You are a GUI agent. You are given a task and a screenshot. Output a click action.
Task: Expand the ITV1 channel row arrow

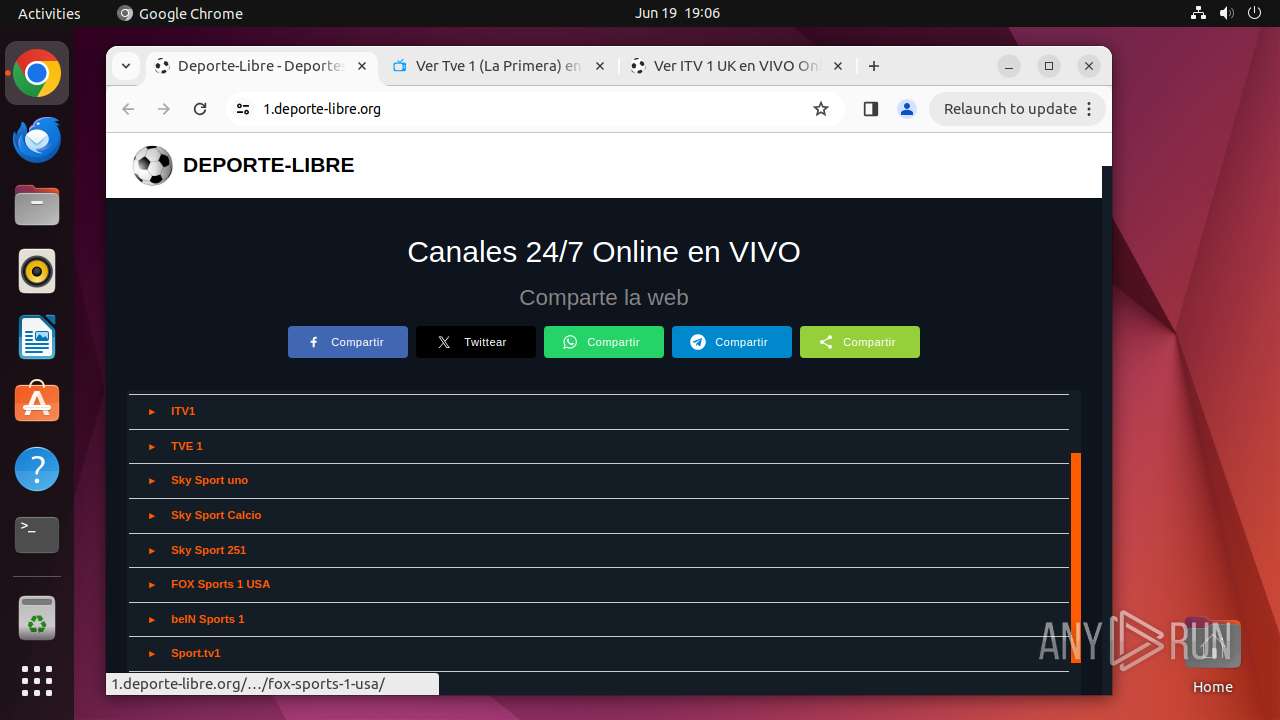pyautogui.click(x=152, y=412)
